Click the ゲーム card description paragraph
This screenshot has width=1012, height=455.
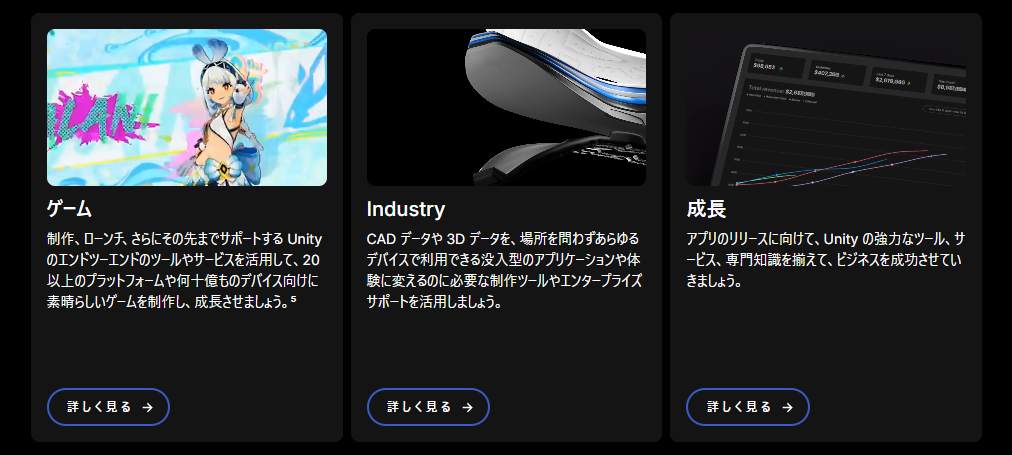185,270
